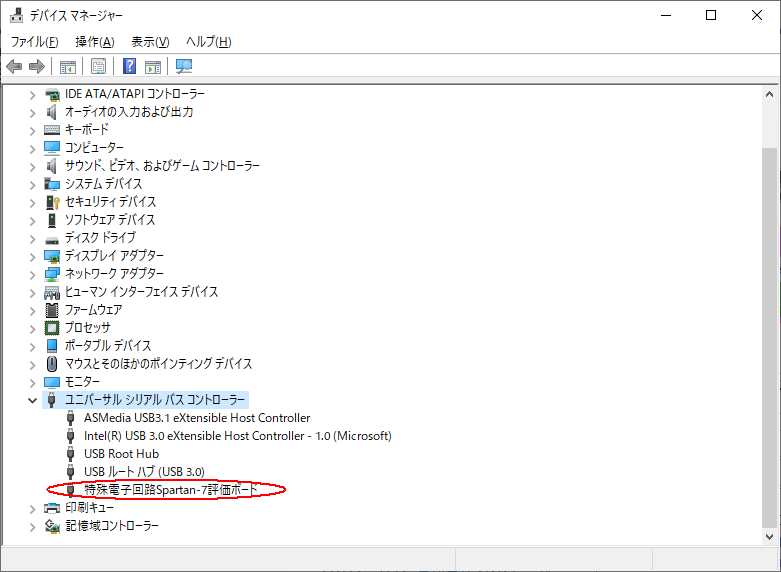This screenshot has height=572, width=781.
Task: Click the blue Help question mark icon
Action: pos(129,67)
